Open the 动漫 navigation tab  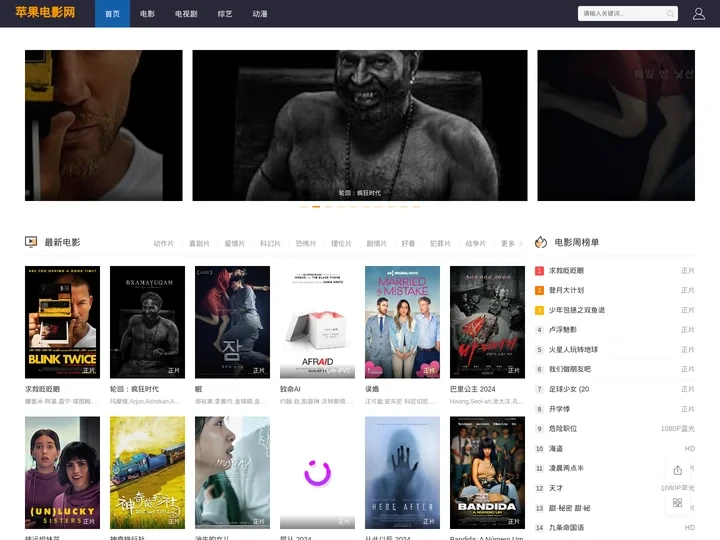(260, 14)
